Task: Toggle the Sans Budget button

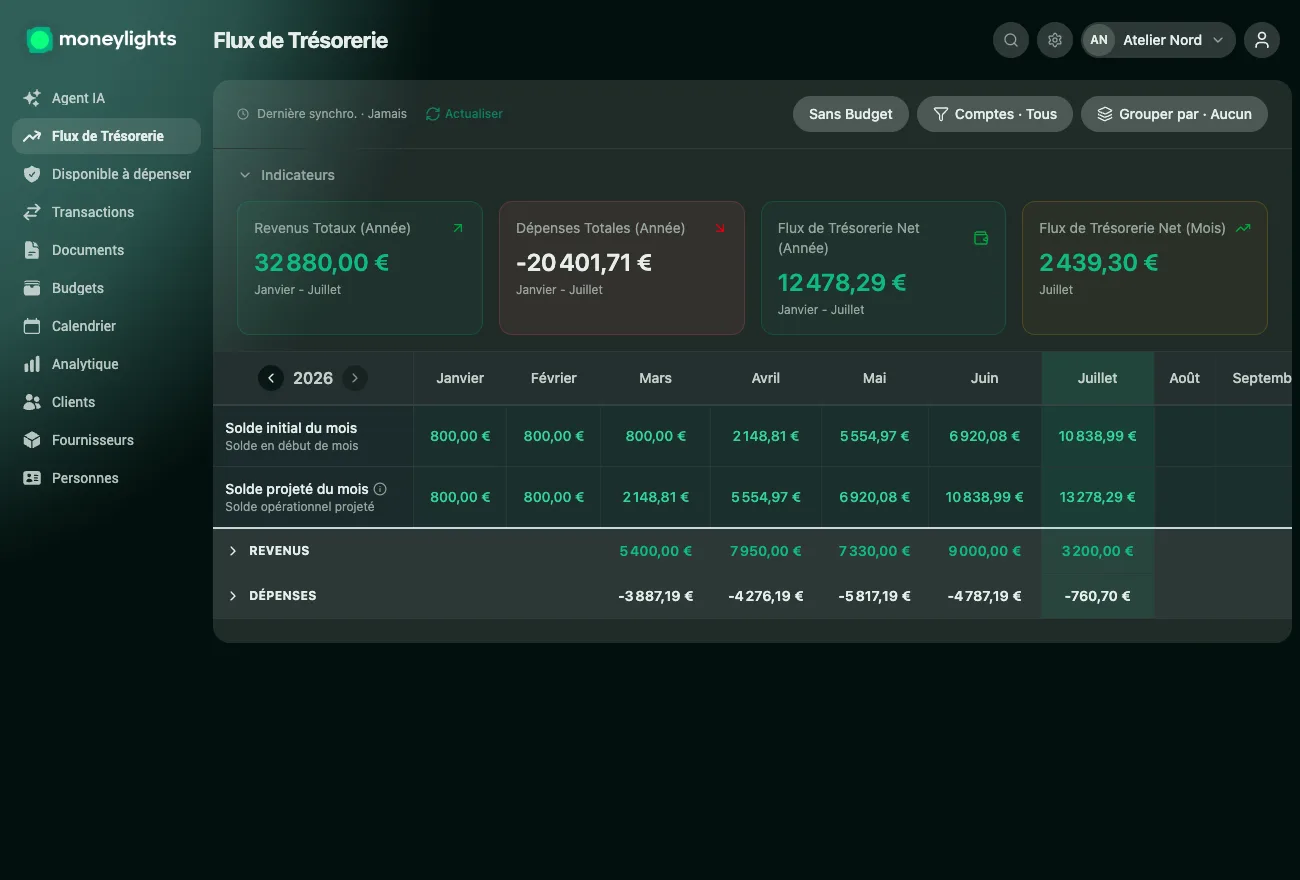Action: coord(851,114)
